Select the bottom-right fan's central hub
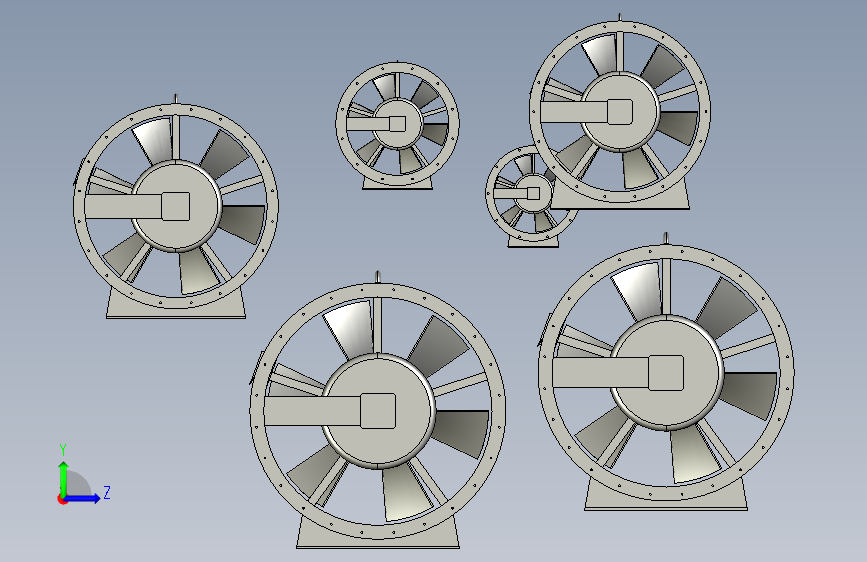Screen dimensions: 867x562 click(666, 373)
